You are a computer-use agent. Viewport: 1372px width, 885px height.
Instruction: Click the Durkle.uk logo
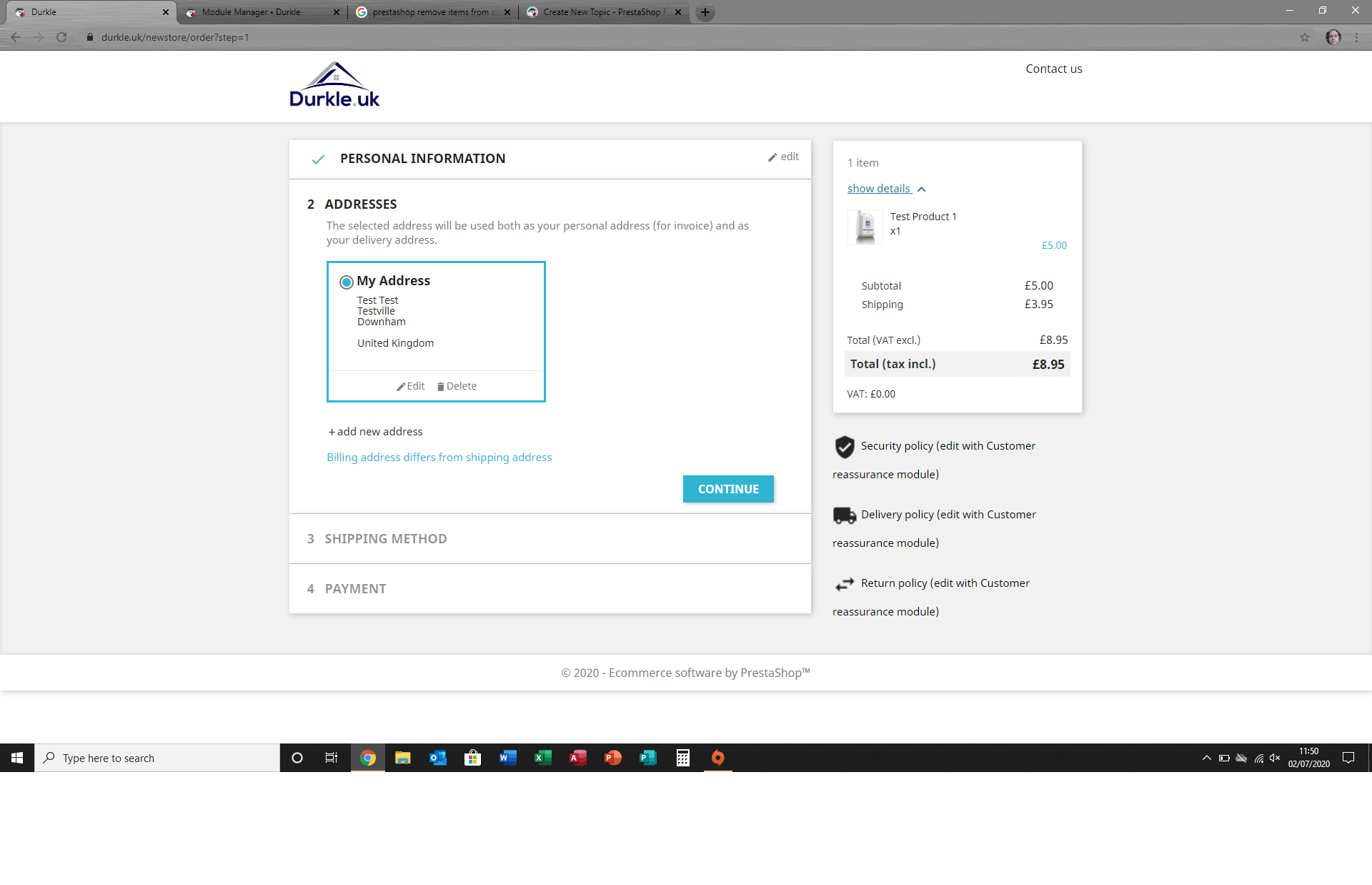[334, 84]
